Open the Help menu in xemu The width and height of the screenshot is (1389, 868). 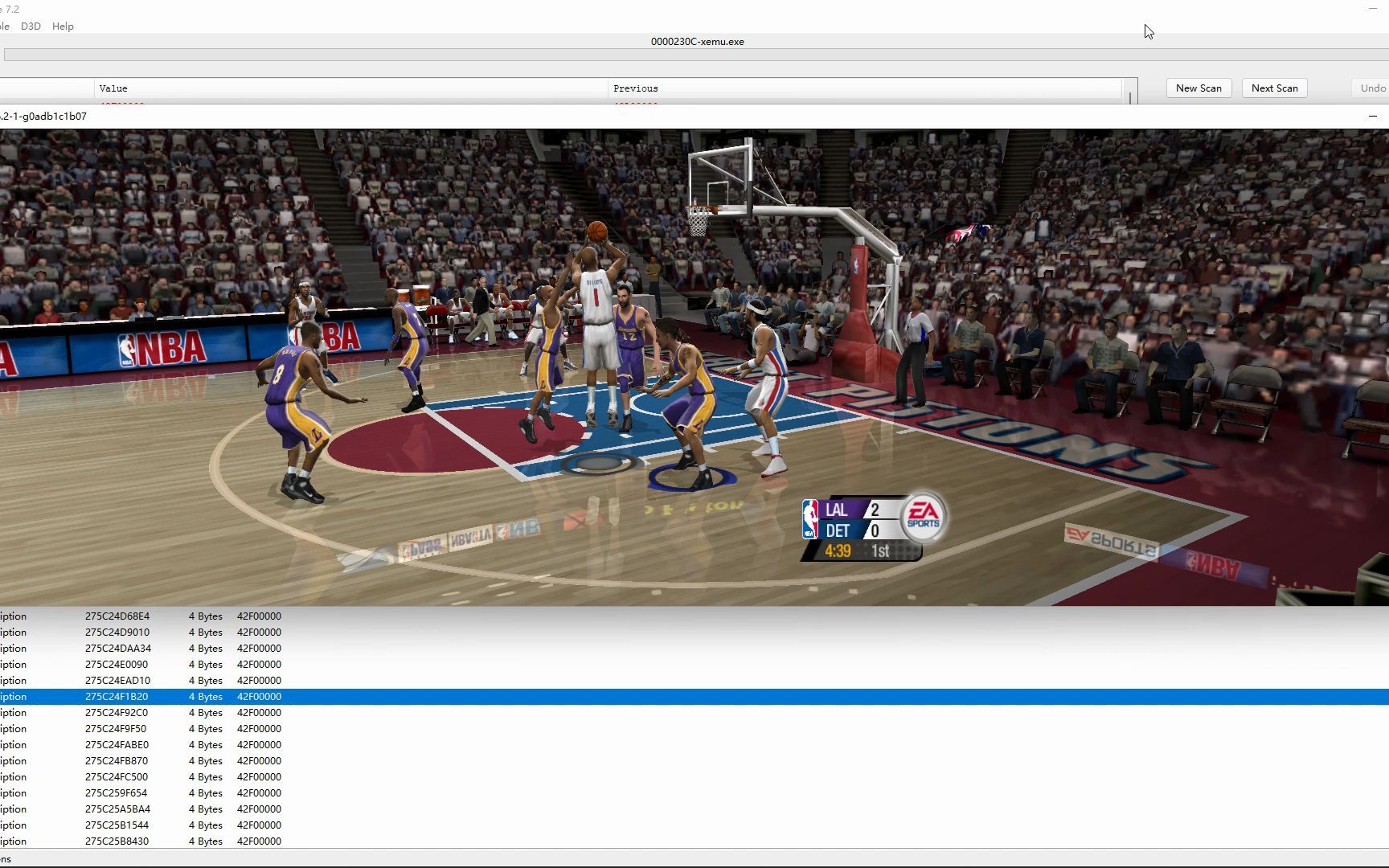tap(62, 26)
